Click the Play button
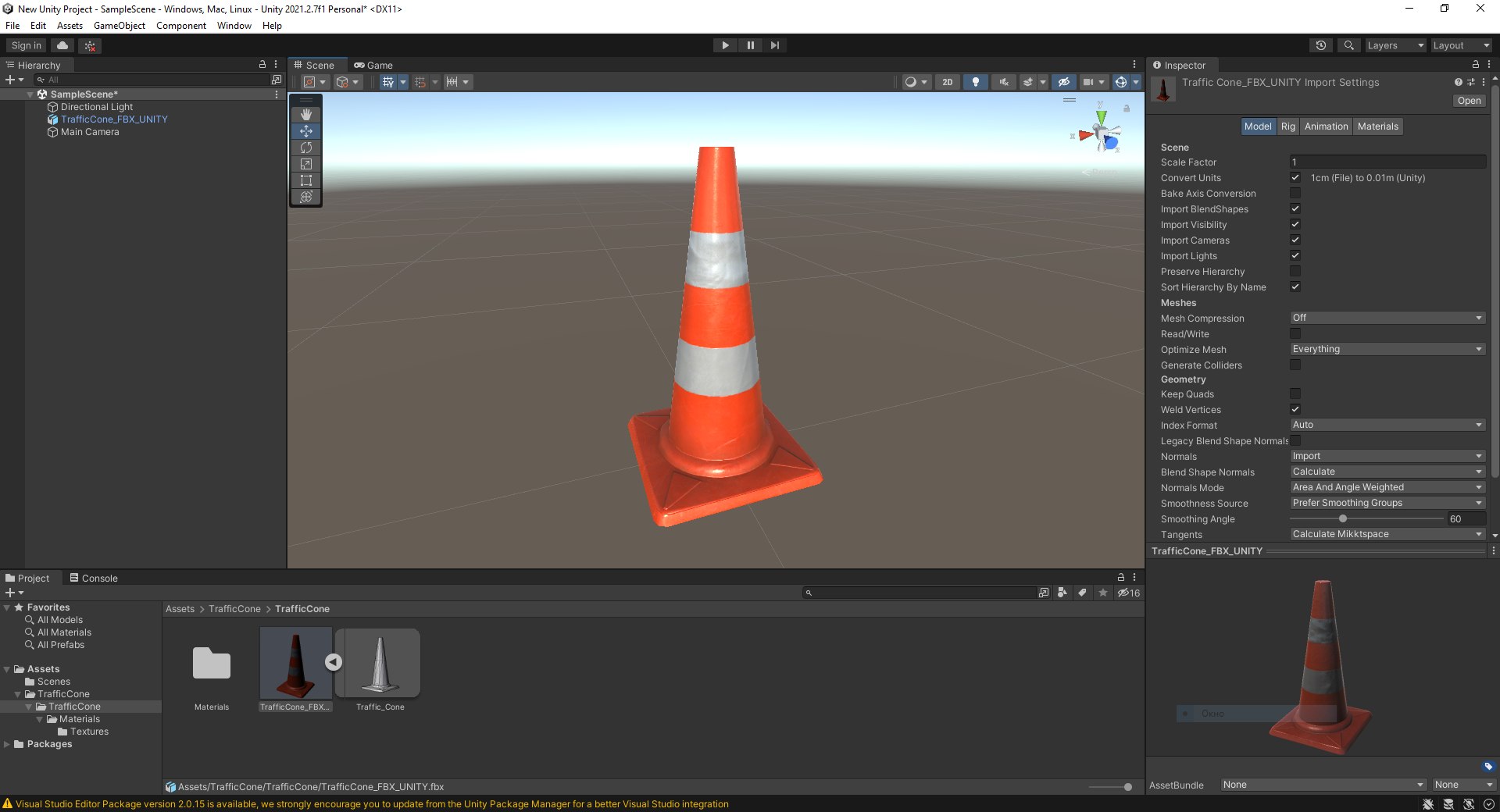The image size is (1500, 812). (x=725, y=45)
